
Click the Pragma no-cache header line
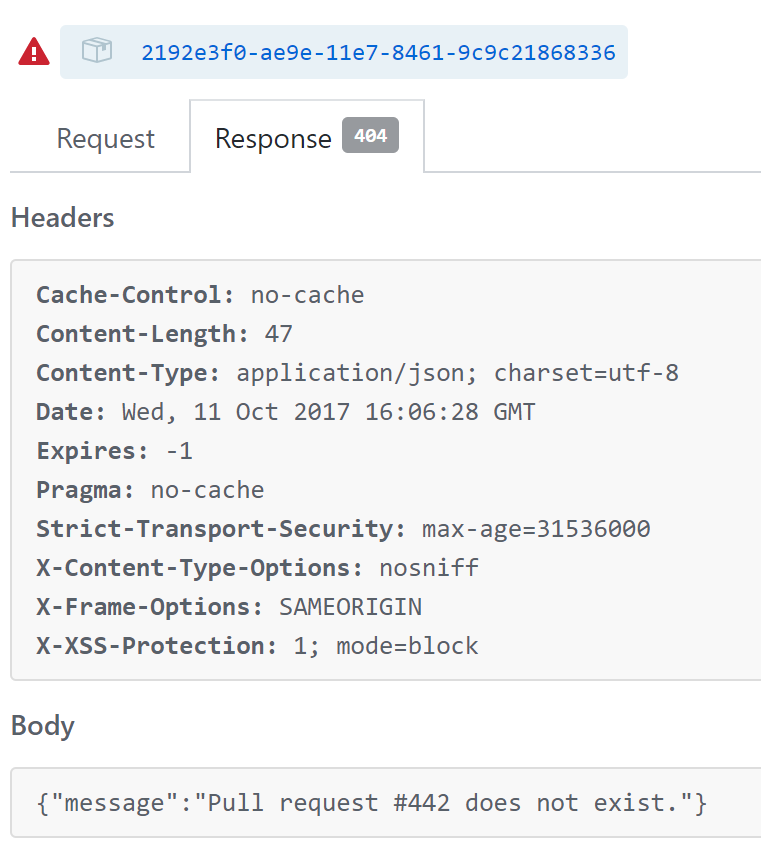coord(150,490)
